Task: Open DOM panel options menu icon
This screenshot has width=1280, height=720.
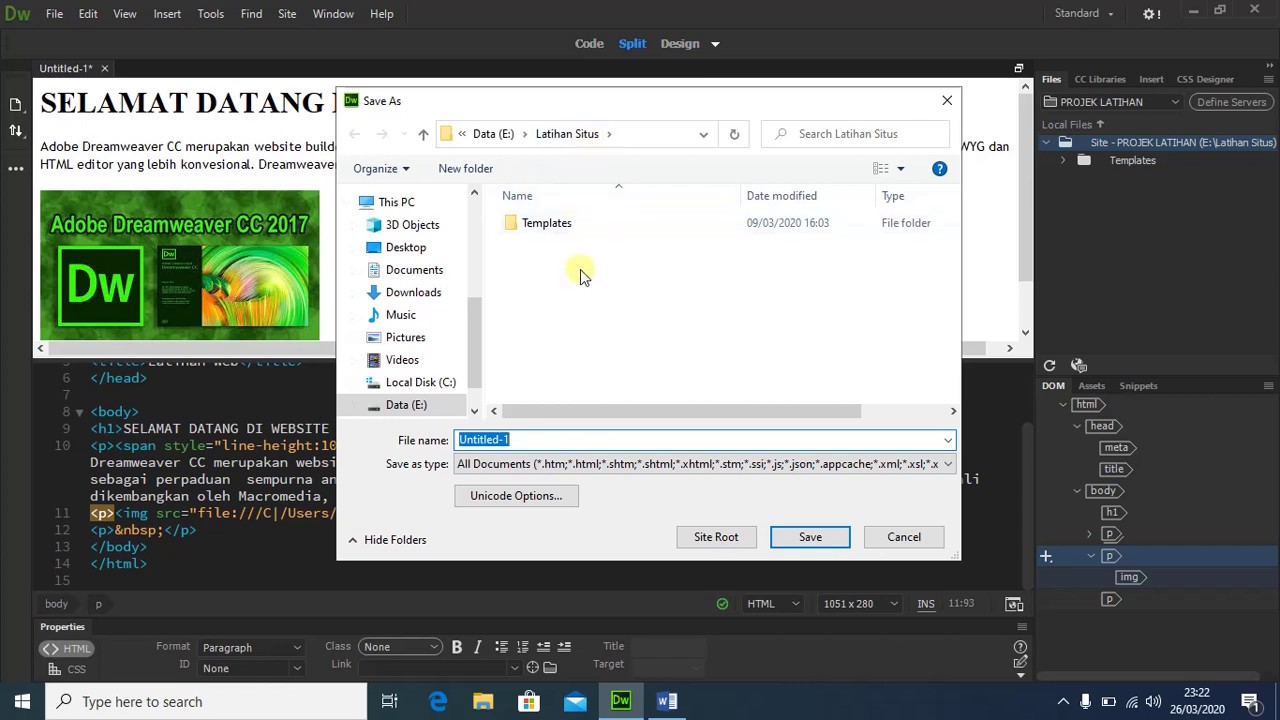Action: (1268, 386)
